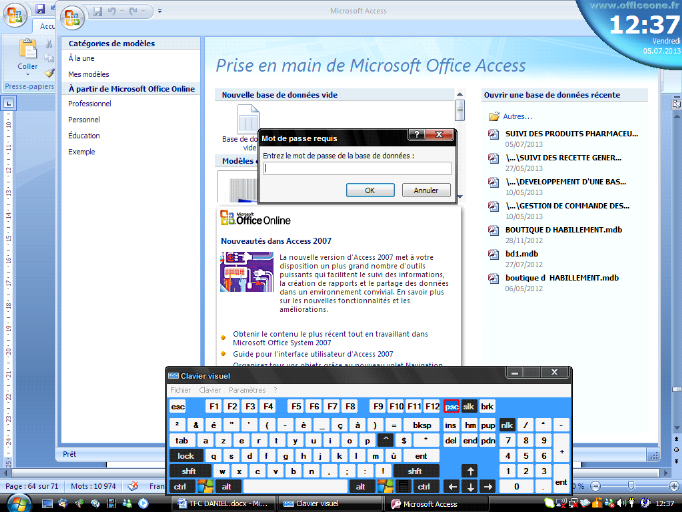Click OK in password dialog
682x512 pixels.
point(370,190)
